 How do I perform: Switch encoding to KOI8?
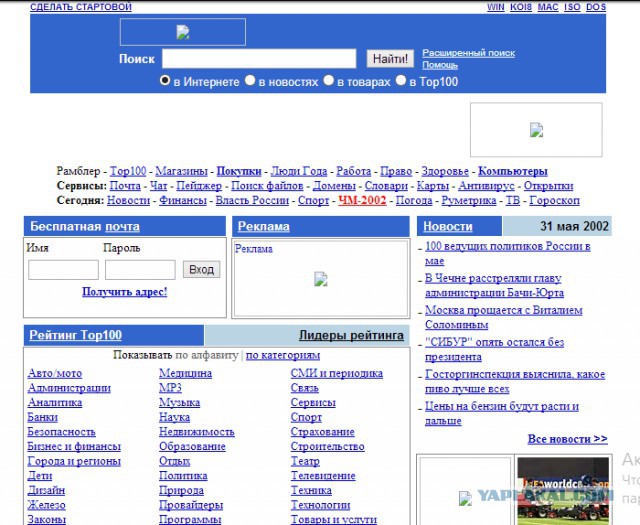(521, 7)
